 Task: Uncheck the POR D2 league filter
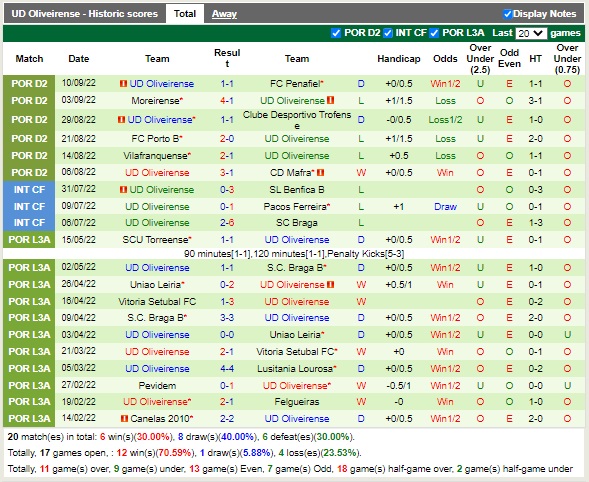(336, 33)
